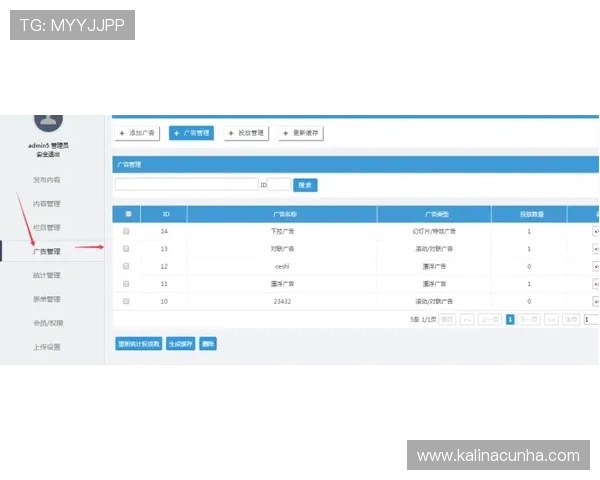600x480 pixels.
Task: Click the 删除 delete button
Action: click(x=208, y=344)
